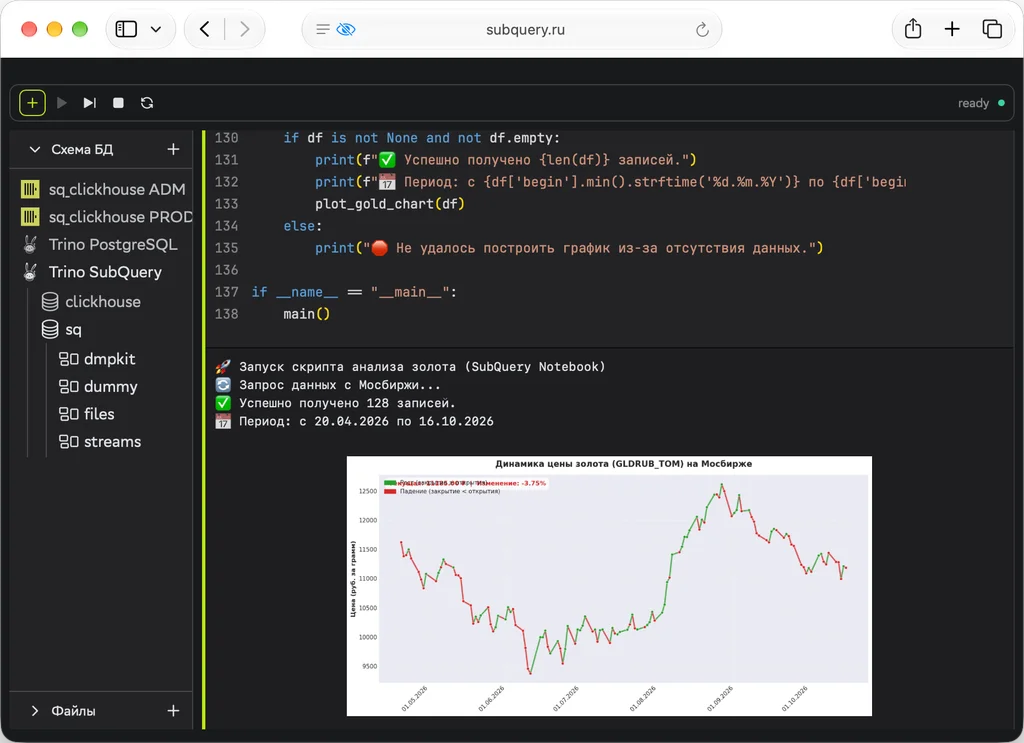
Task: Add a new notebook cell
Action: (32, 103)
